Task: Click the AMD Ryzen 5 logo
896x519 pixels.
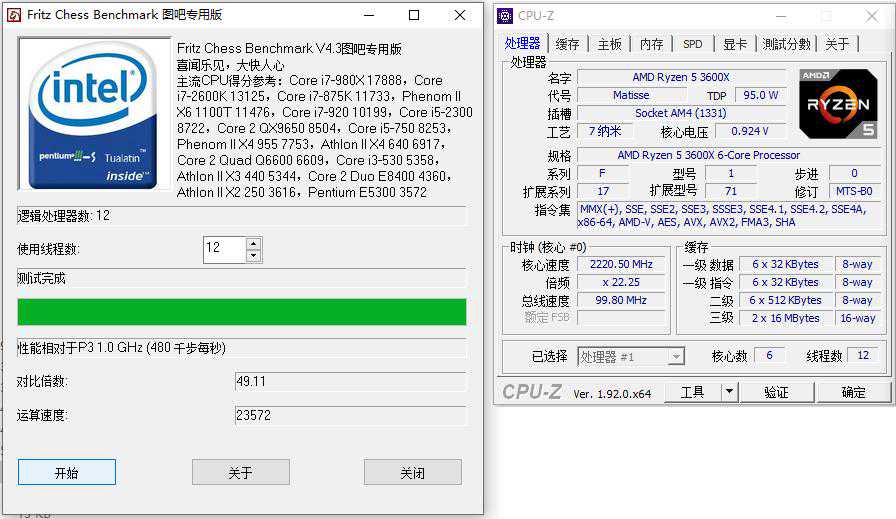Action: [x=838, y=103]
